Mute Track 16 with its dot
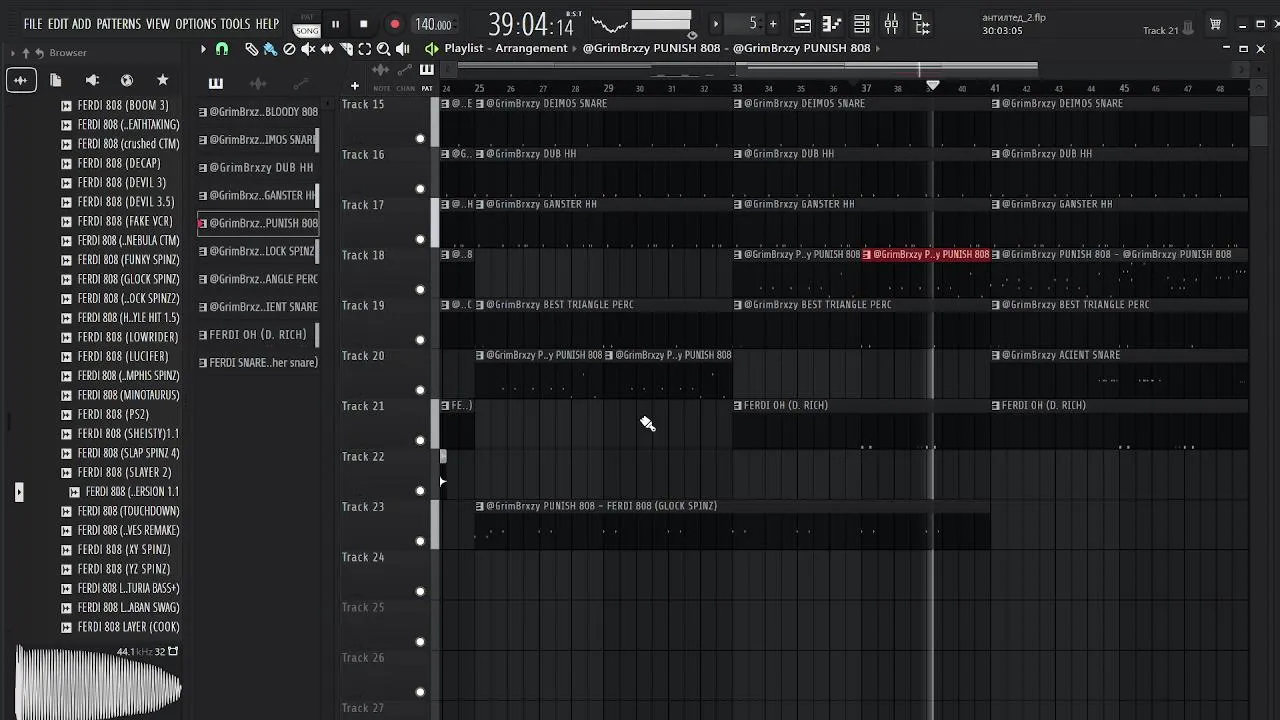The image size is (1280, 720). tap(420, 189)
